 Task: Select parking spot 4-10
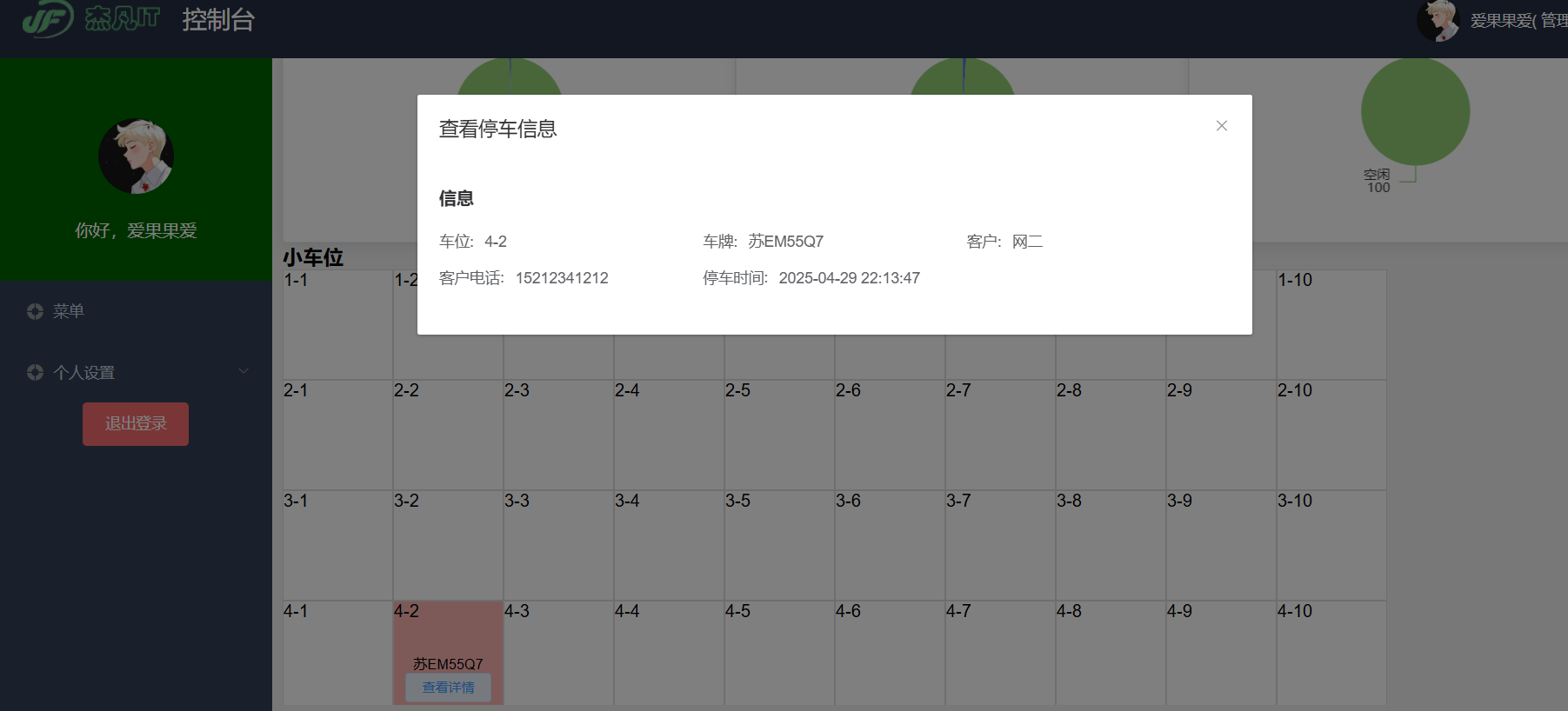point(1331,653)
